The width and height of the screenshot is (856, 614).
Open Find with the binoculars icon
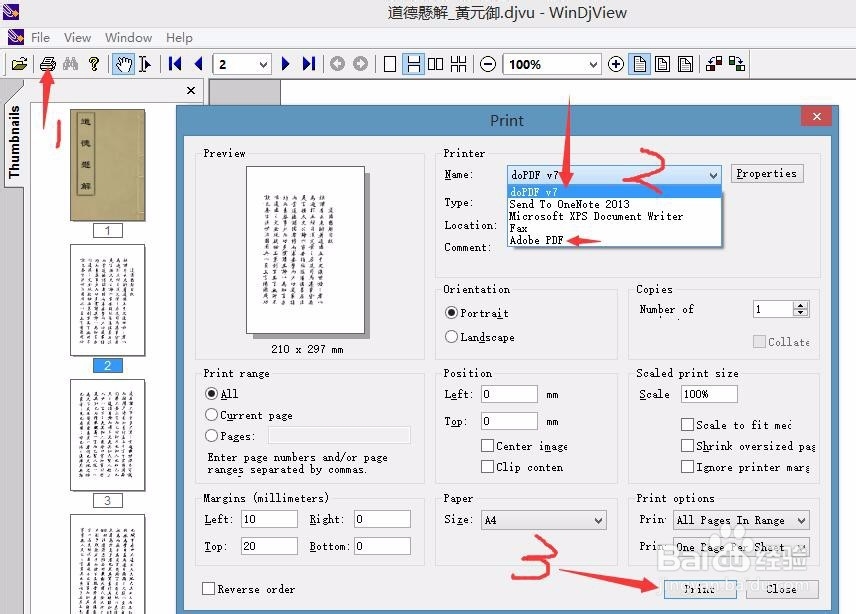tap(70, 64)
